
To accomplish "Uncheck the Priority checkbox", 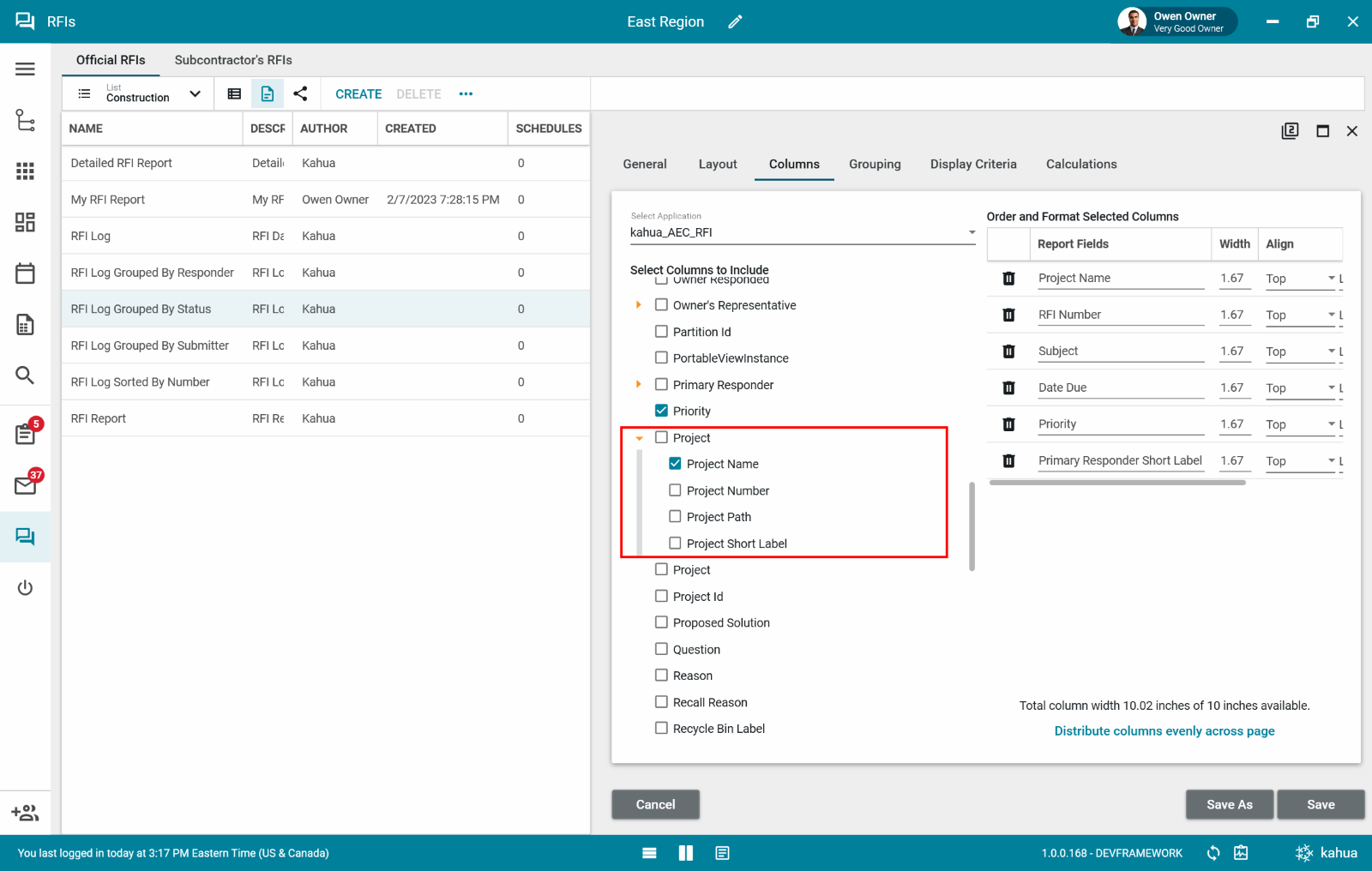I will click(x=661, y=411).
